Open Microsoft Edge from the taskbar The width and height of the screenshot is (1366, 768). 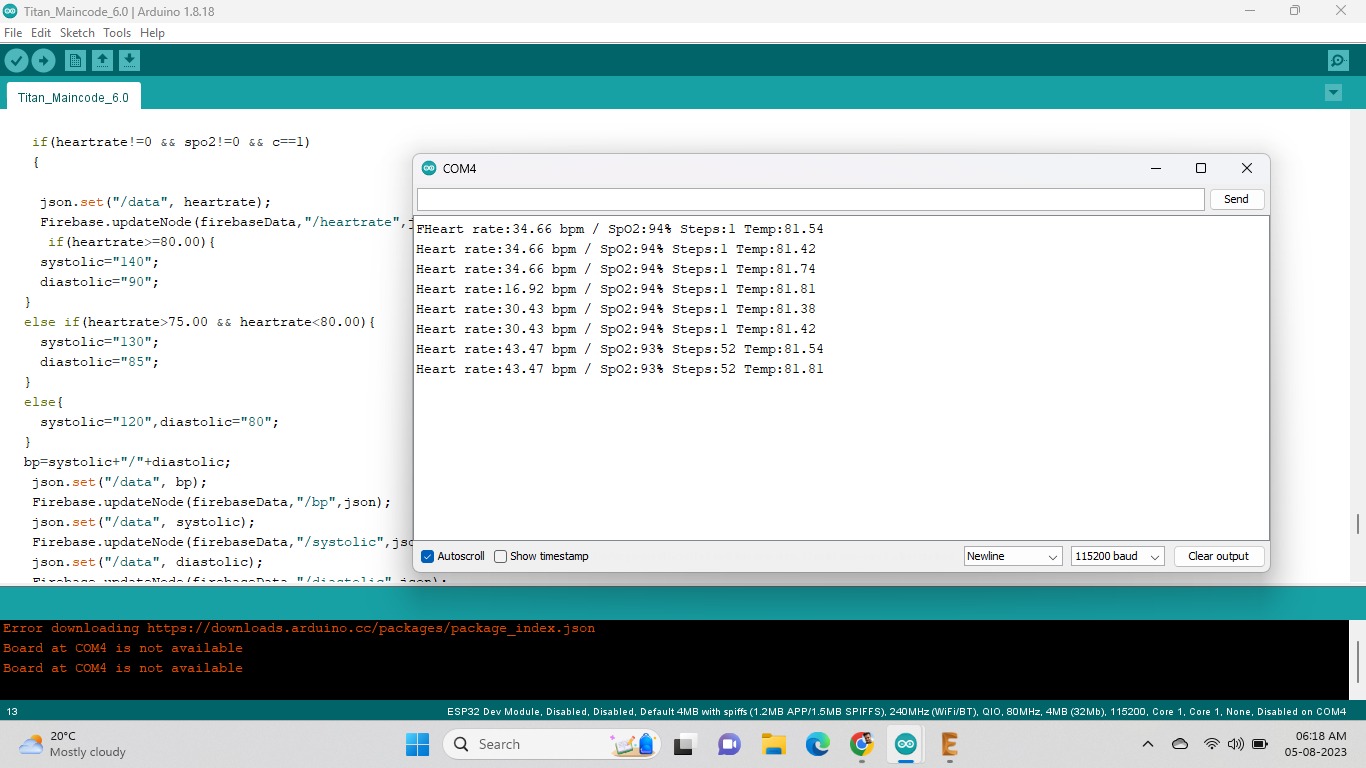point(818,744)
